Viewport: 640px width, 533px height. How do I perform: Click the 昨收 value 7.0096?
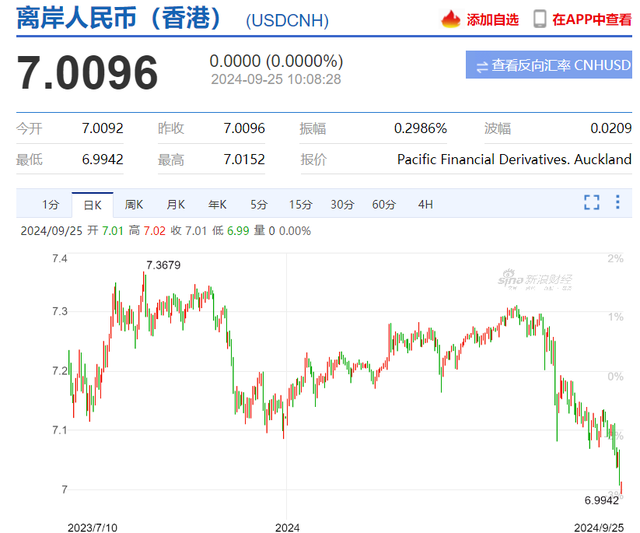click(244, 129)
